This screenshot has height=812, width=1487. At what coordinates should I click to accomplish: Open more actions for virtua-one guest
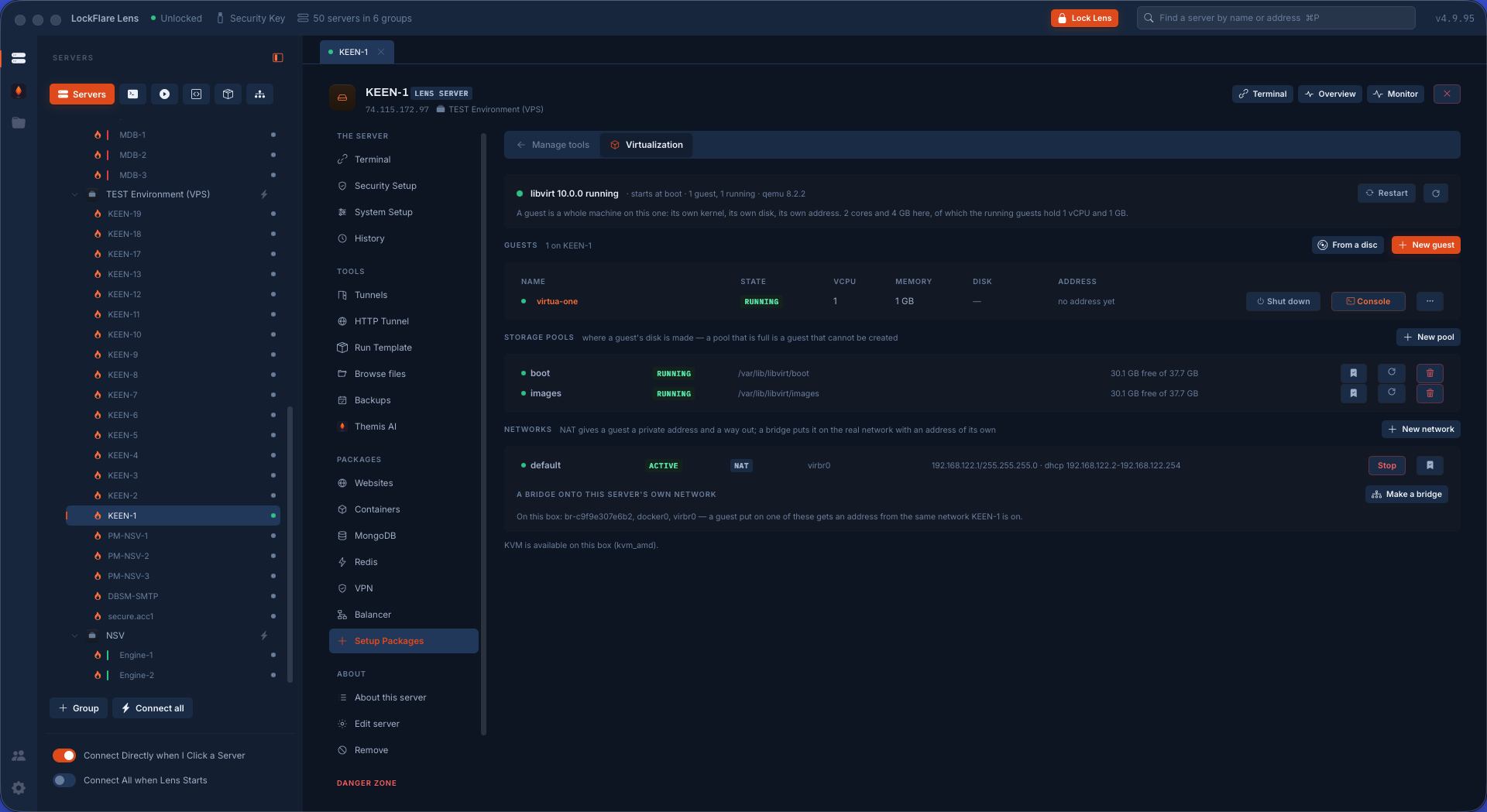(1430, 301)
